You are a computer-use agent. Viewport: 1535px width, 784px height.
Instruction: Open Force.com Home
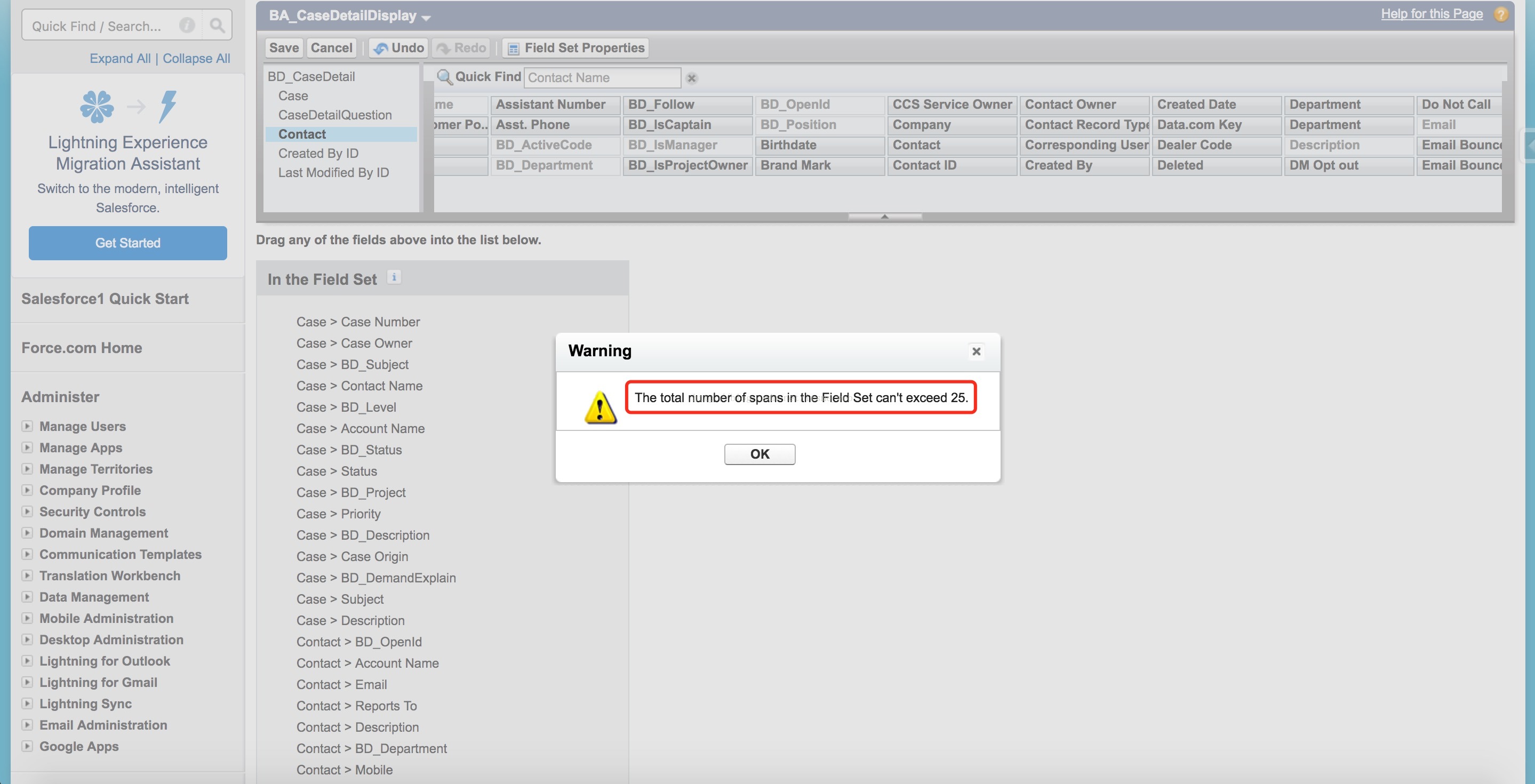click(82, 348)
